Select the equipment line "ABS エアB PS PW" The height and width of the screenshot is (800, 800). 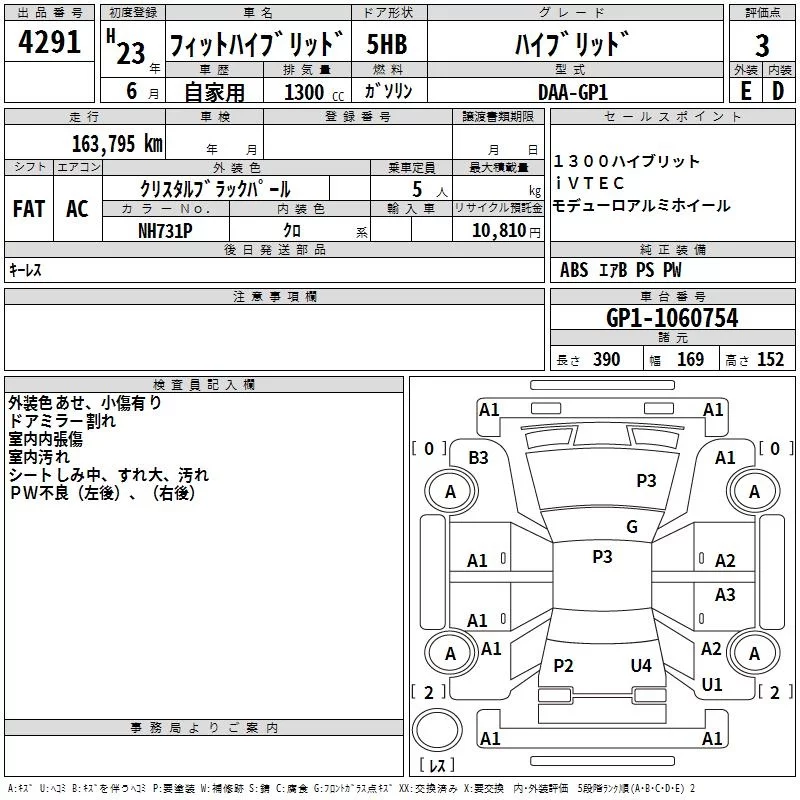pos(620,270)
